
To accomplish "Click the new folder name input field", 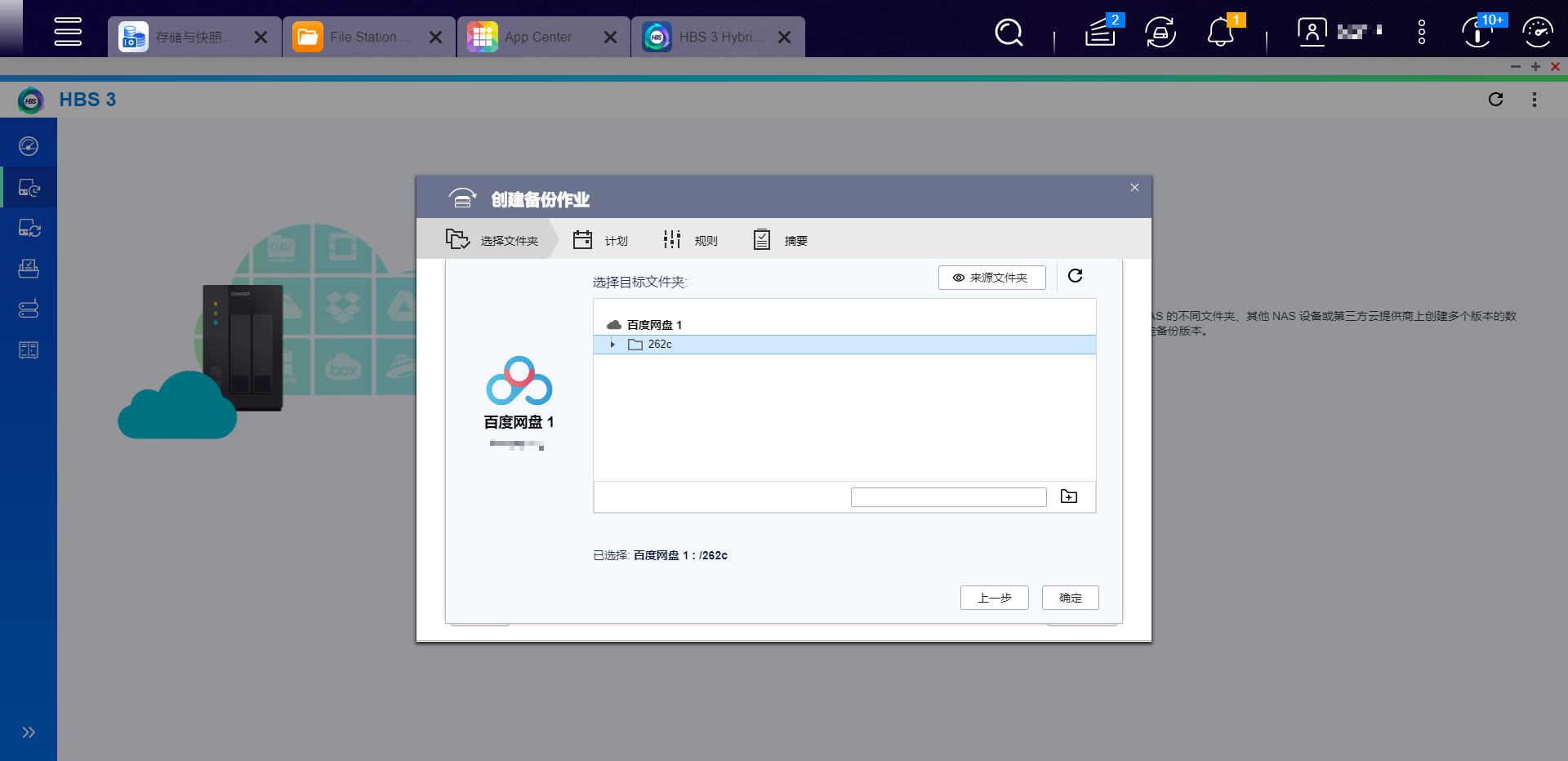I will (948, 497).
